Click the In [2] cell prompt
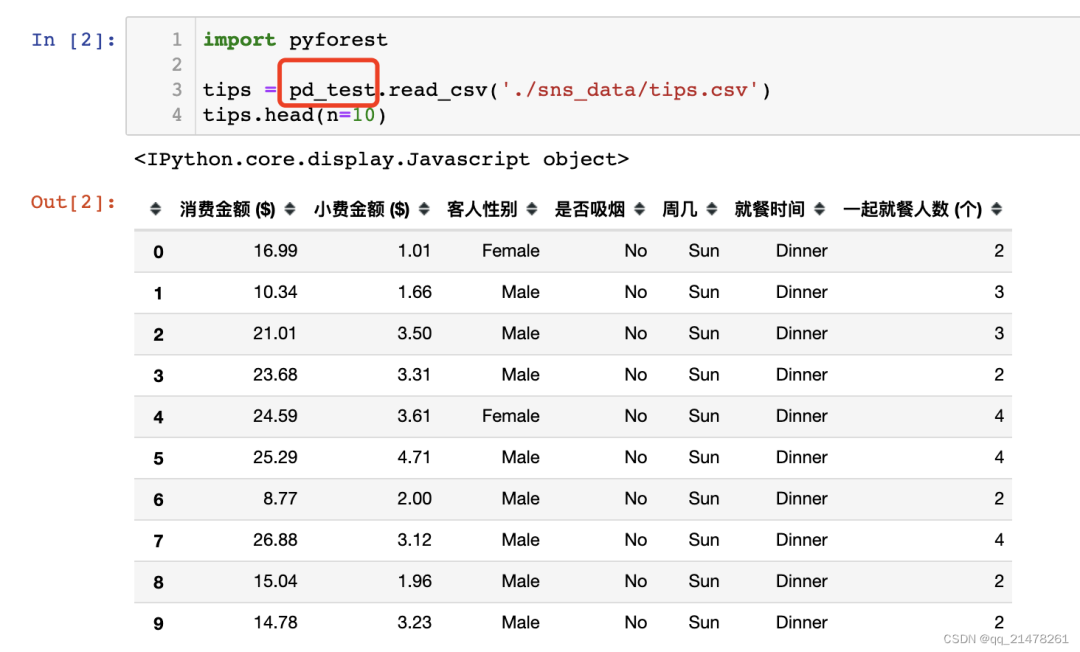Screen dimensions: 1080x652 click(x=73, y=40)
